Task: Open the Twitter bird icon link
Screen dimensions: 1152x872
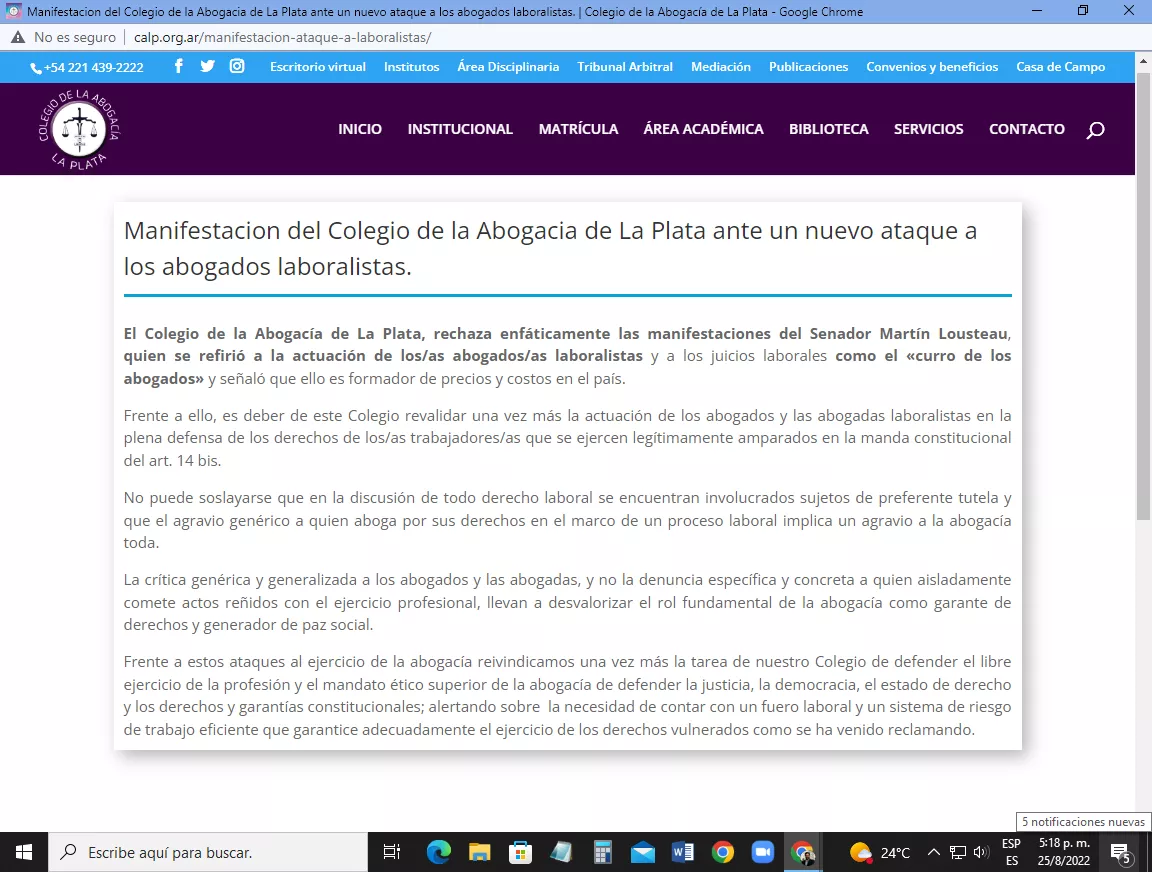Action: tap(207, 66)
